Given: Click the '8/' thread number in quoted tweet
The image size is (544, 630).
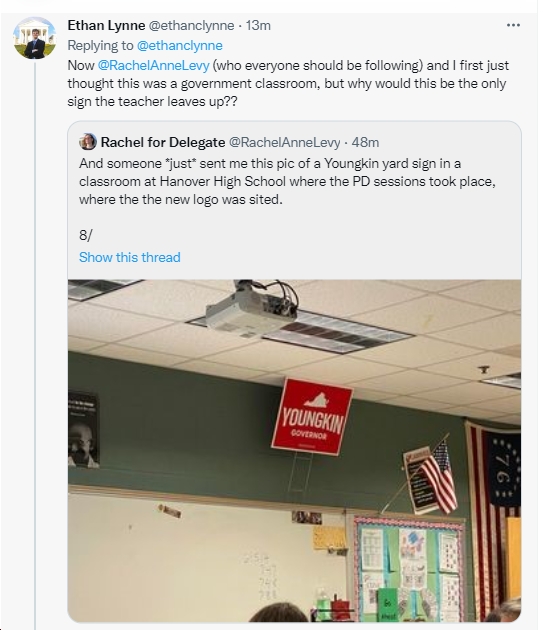Looking at the screenshot, I should tap(85, 235).
